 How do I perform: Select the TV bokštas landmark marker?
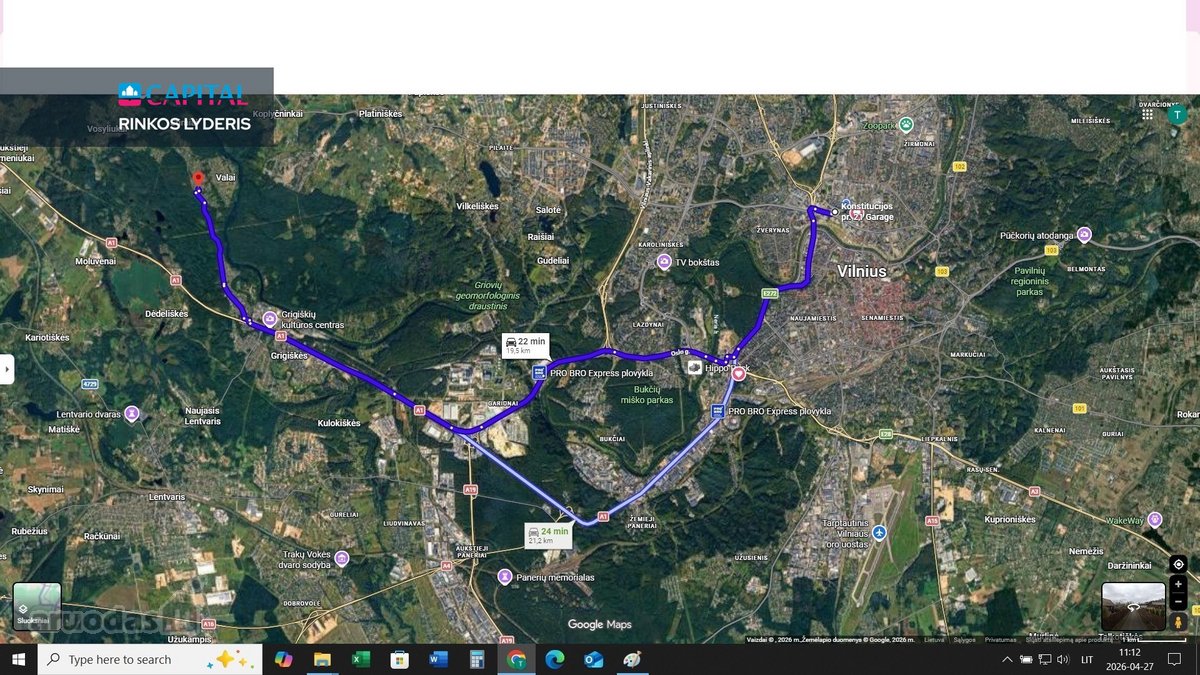664,262
